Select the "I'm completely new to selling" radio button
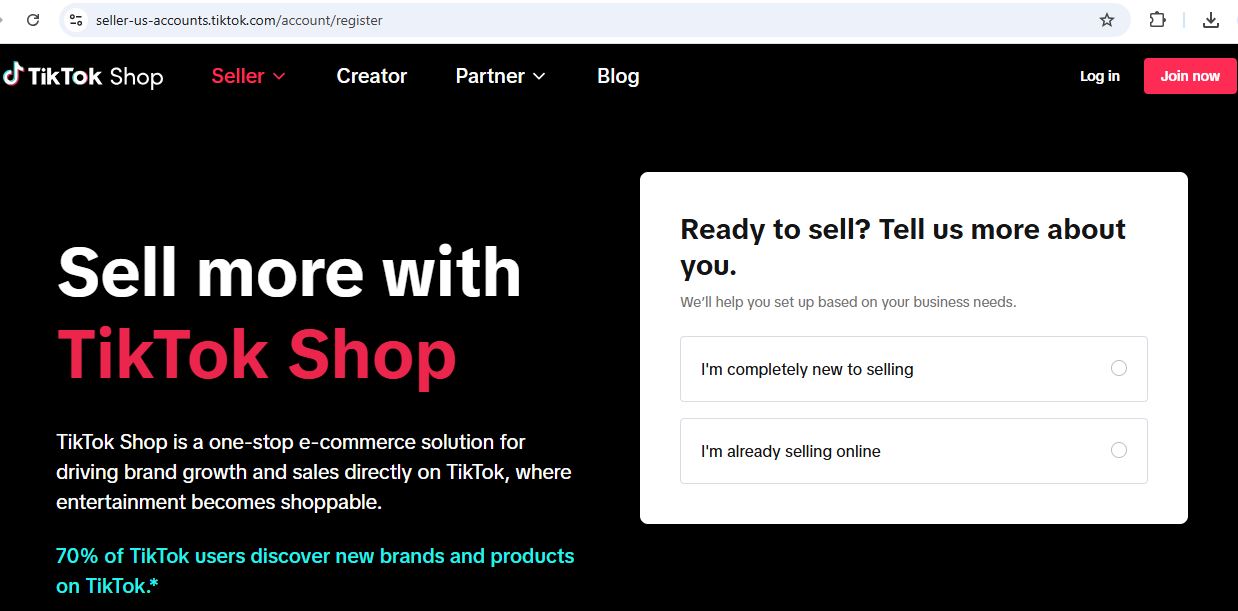This screenshot has height=611, width=1238. [1119, 368]
